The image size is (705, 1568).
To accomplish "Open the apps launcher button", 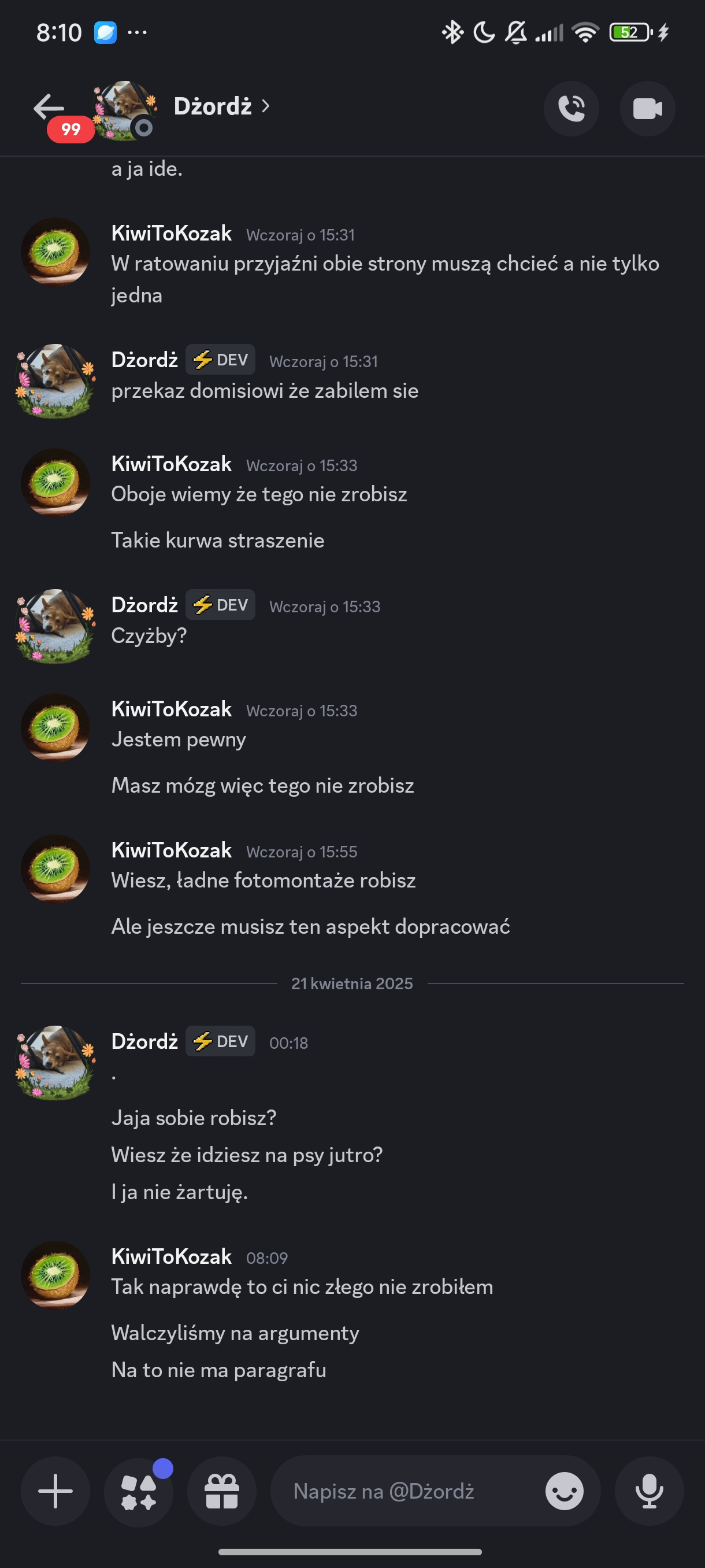I will (139, 1491).
